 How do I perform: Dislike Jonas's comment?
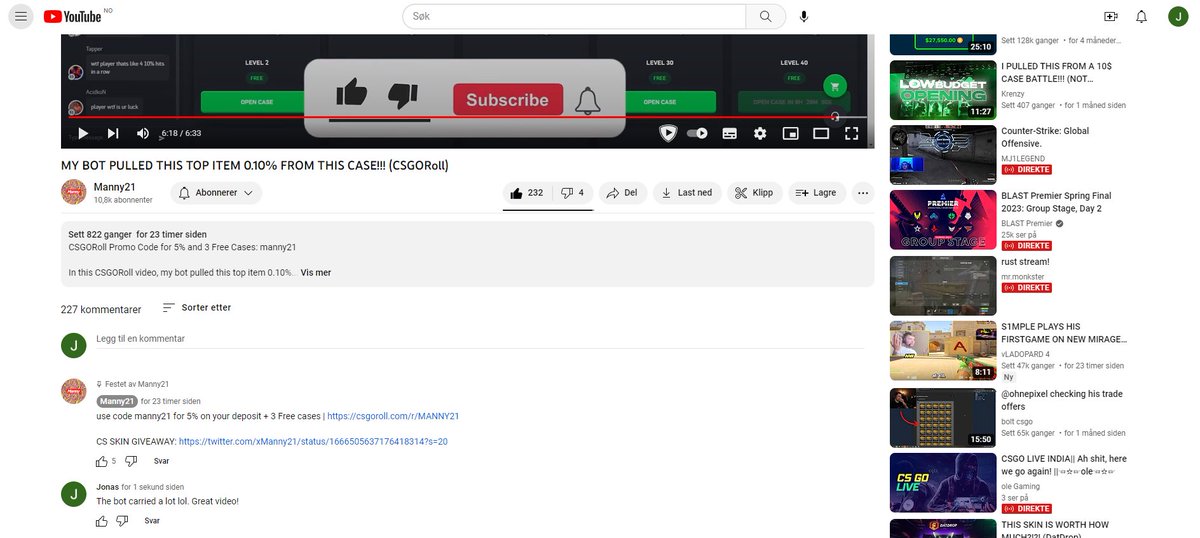click(x=123, y=521)
